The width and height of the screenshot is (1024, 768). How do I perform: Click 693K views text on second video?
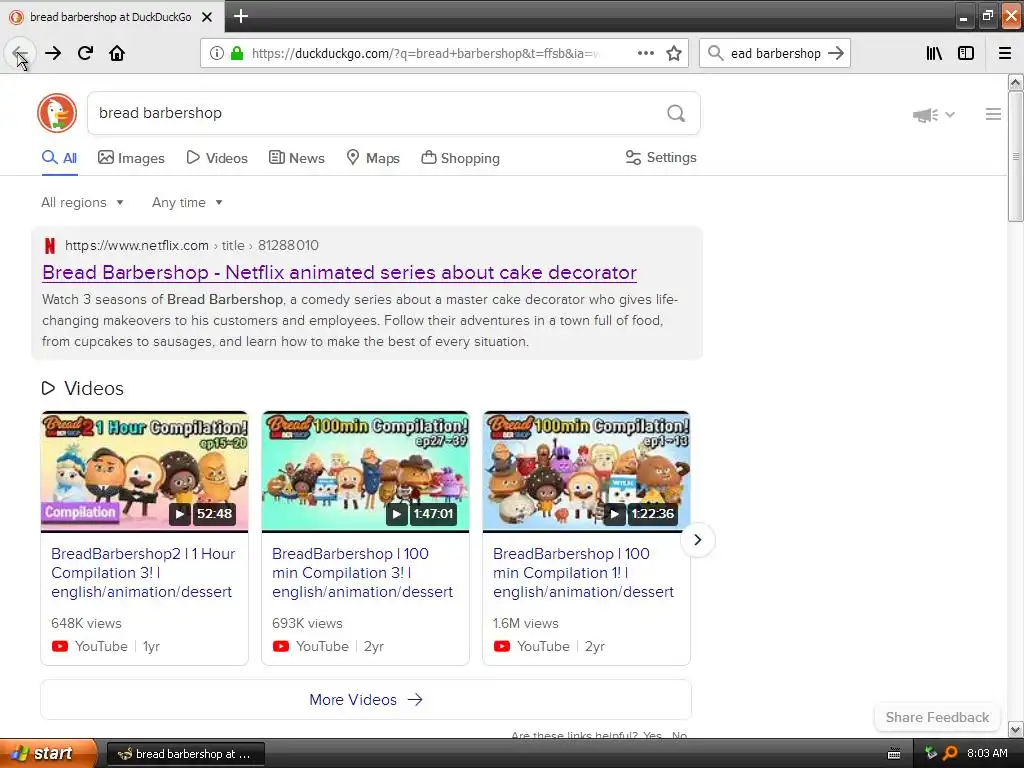(x=307, y=623)
